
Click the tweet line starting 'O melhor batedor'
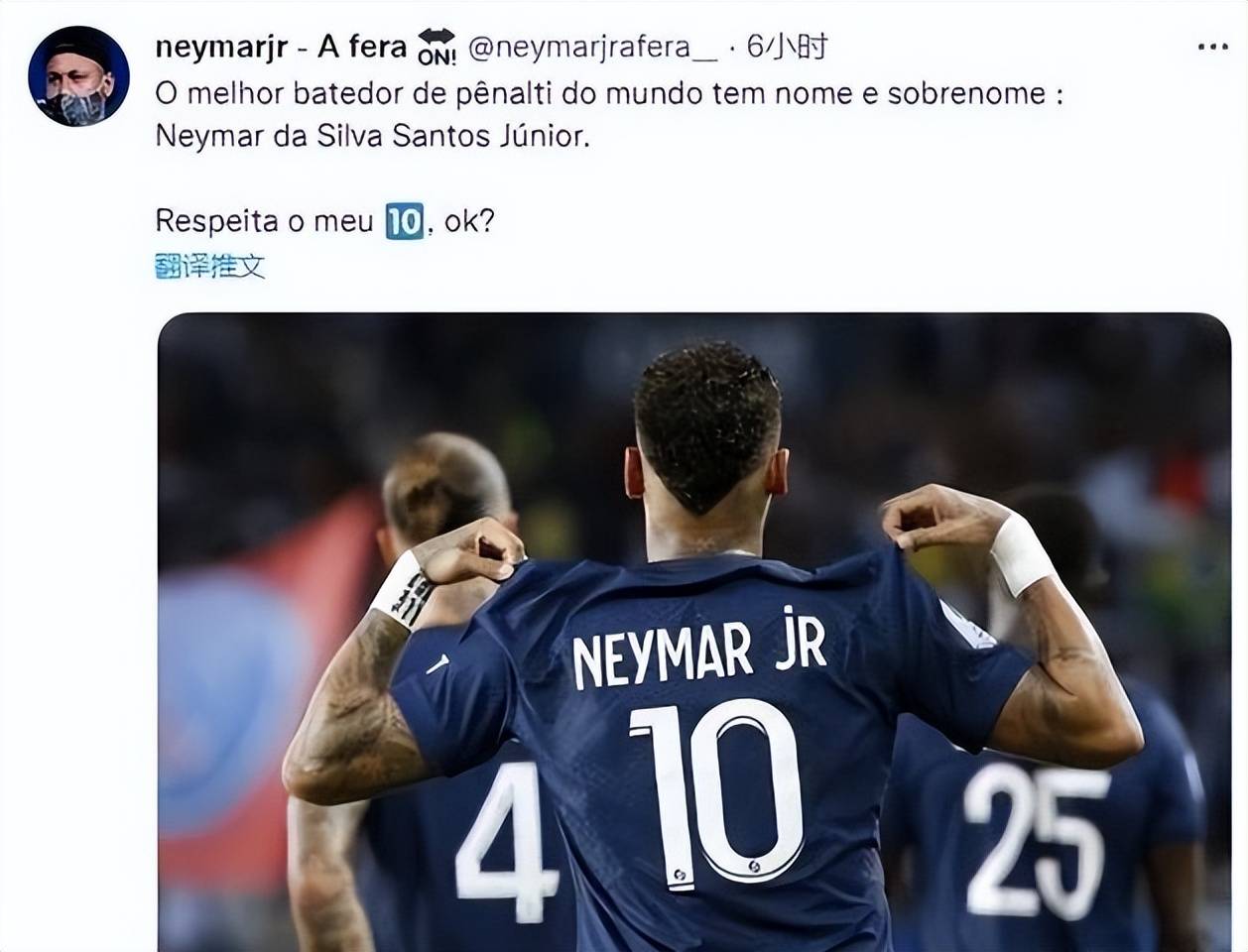click(x=609, y=93)
